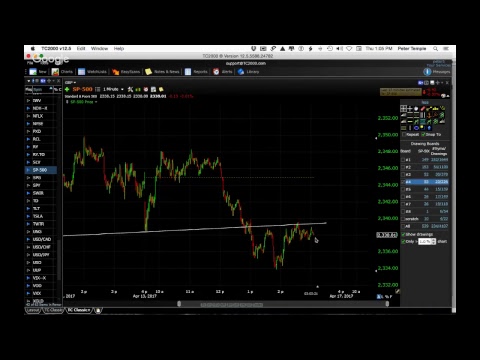Click the list icon beside SP-500 symbol
480x360 pixels.
[x=98, y=89]
